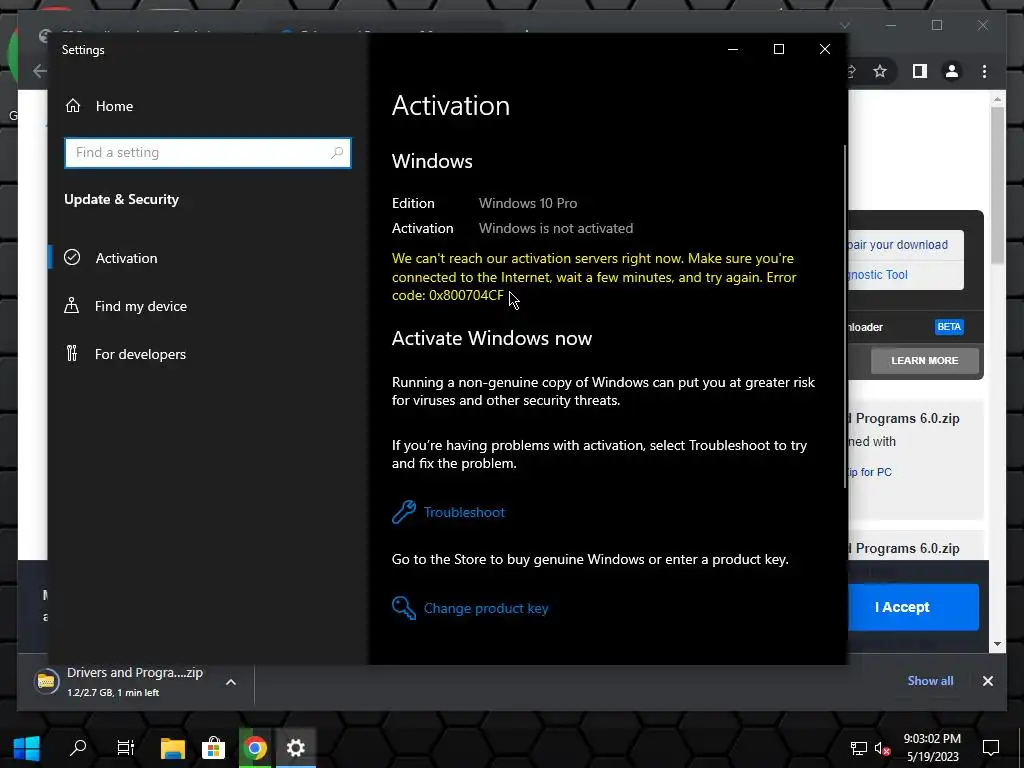Close the Chrome downloads bar
The image size is (1024, 768).
pos(987,681)
